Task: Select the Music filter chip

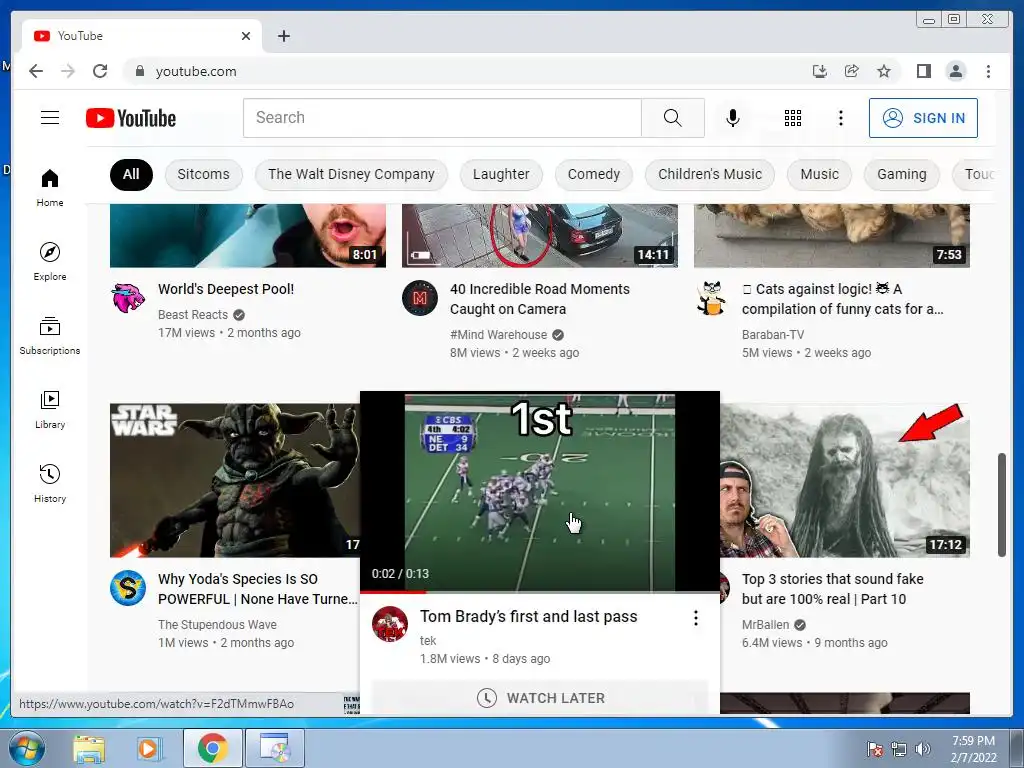Action: coord(820,174)
